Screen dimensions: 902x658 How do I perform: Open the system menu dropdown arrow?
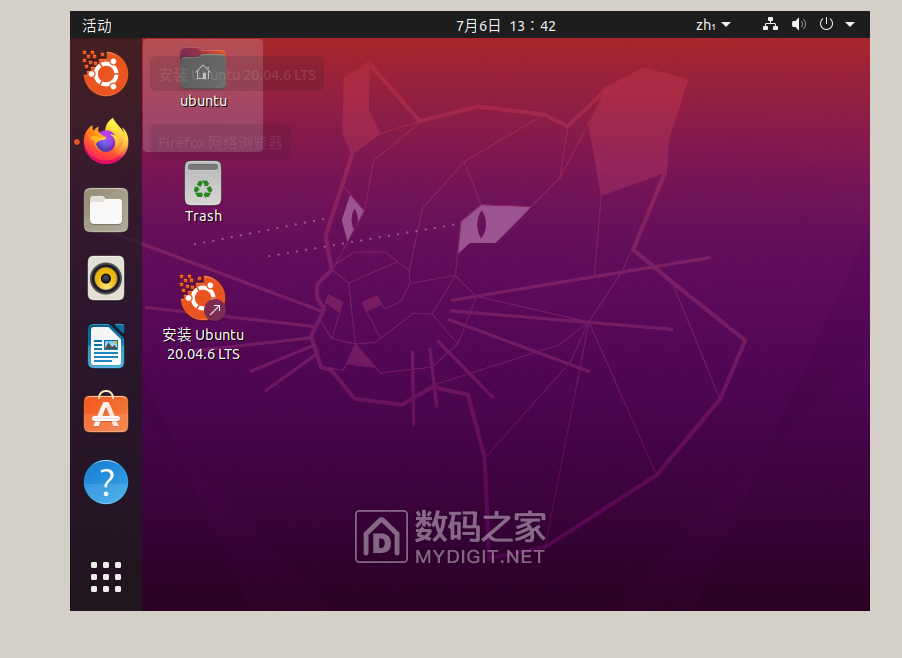[850, 25]
